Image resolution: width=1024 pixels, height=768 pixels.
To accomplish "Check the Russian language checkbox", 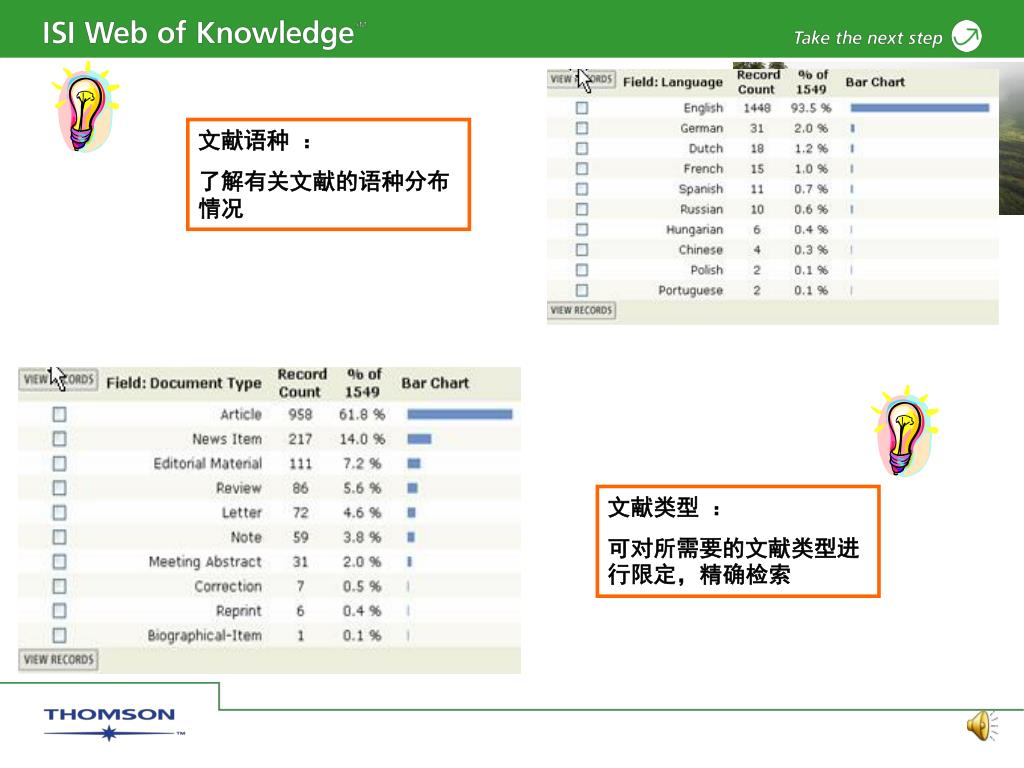I will click(x=582, y=209).
